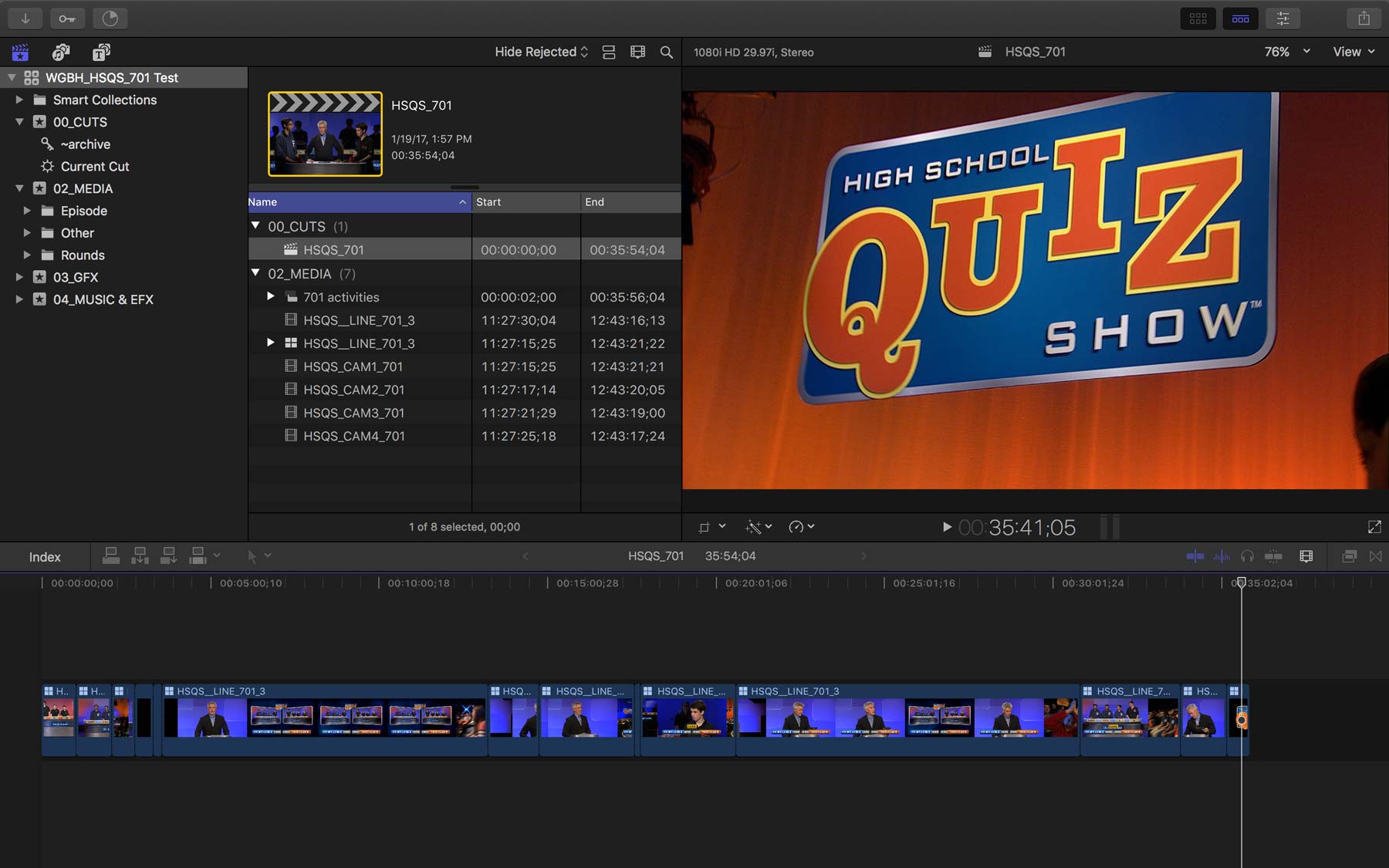Open the Photos and Audio sidebar

pos(61,52)
